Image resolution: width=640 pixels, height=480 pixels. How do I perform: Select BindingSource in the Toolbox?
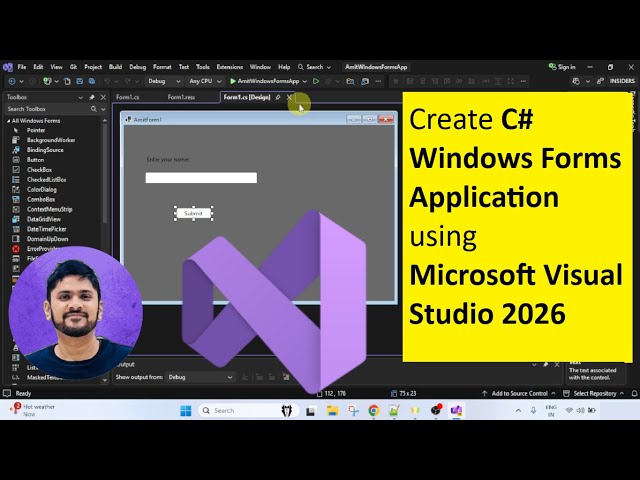(x=45, y=150)
